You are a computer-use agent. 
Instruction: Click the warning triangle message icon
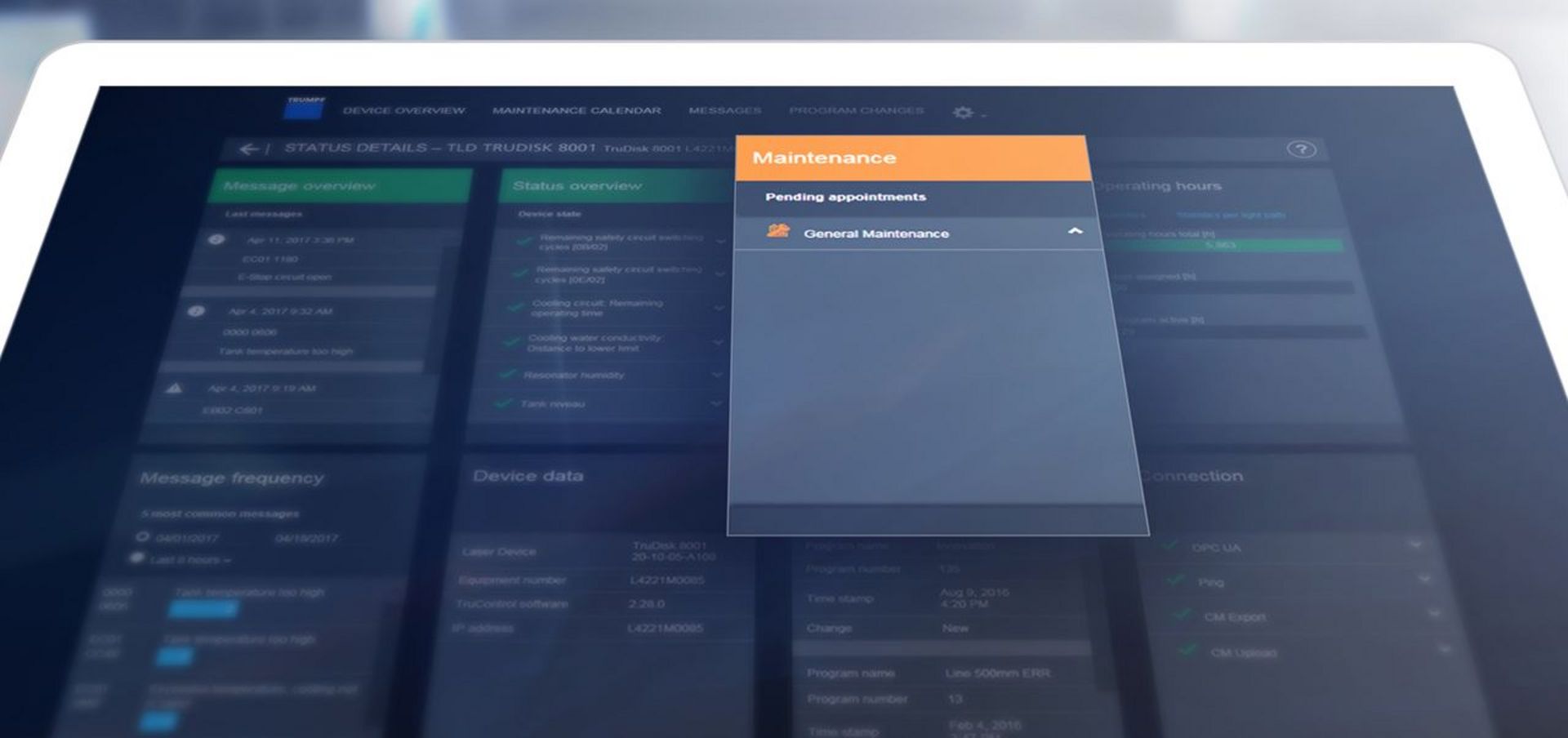pyautogui.click(x=174, y=388)
